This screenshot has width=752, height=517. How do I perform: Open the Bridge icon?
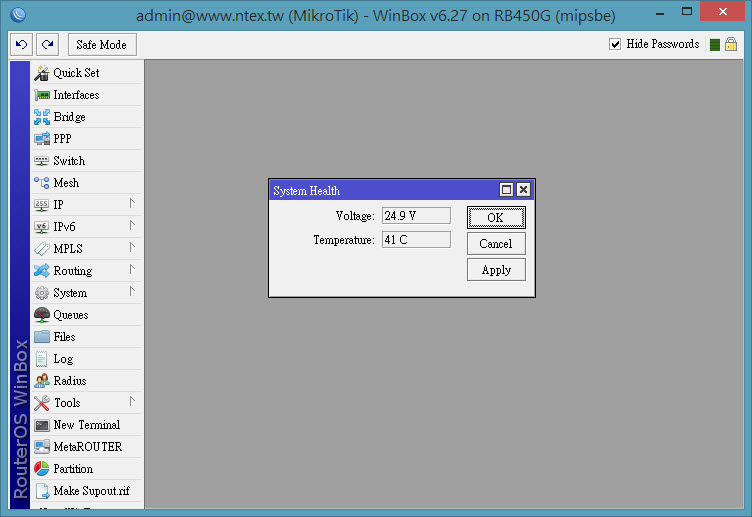(42, 117)
